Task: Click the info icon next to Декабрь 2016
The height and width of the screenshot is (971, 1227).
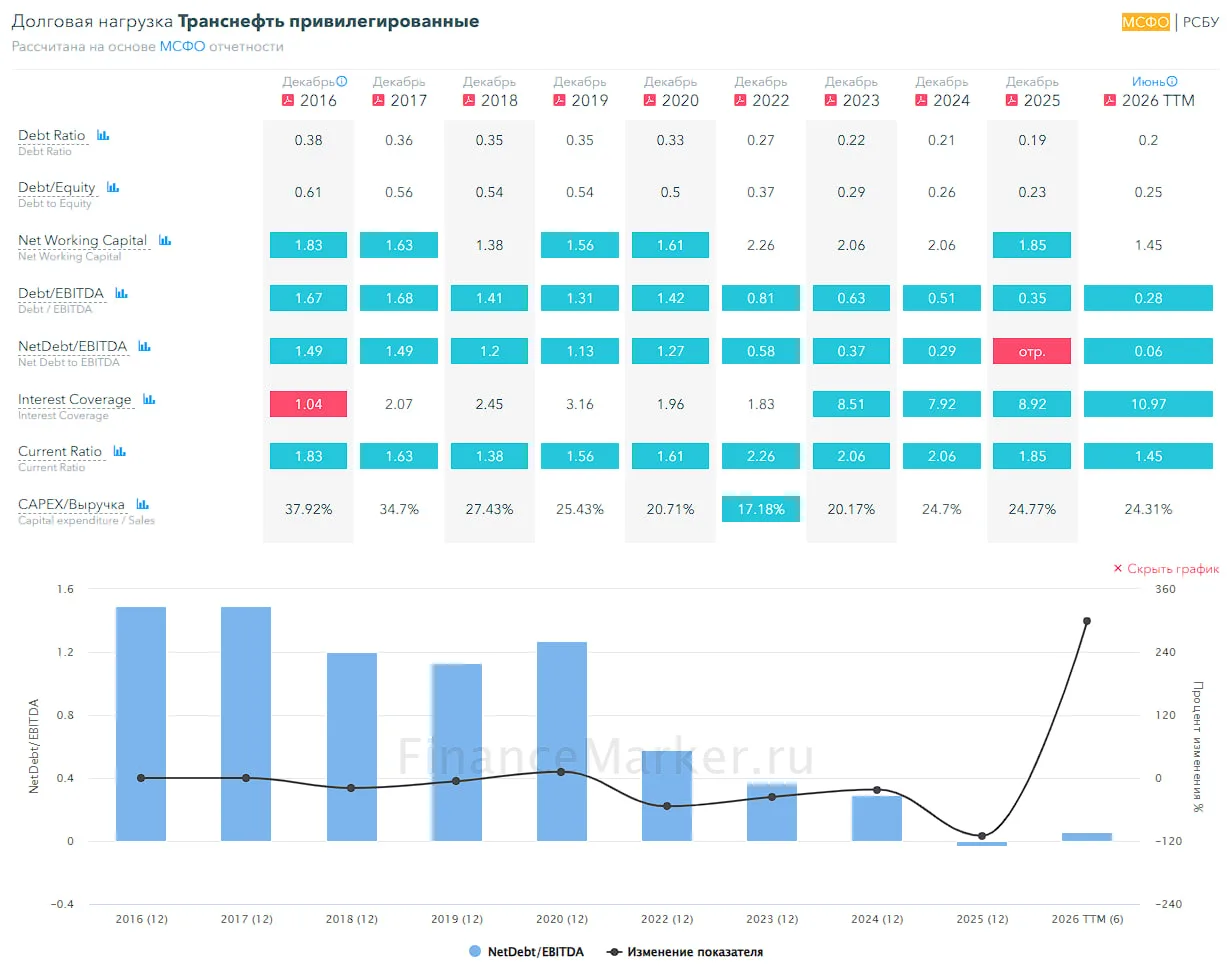Action: click(342, 82)
